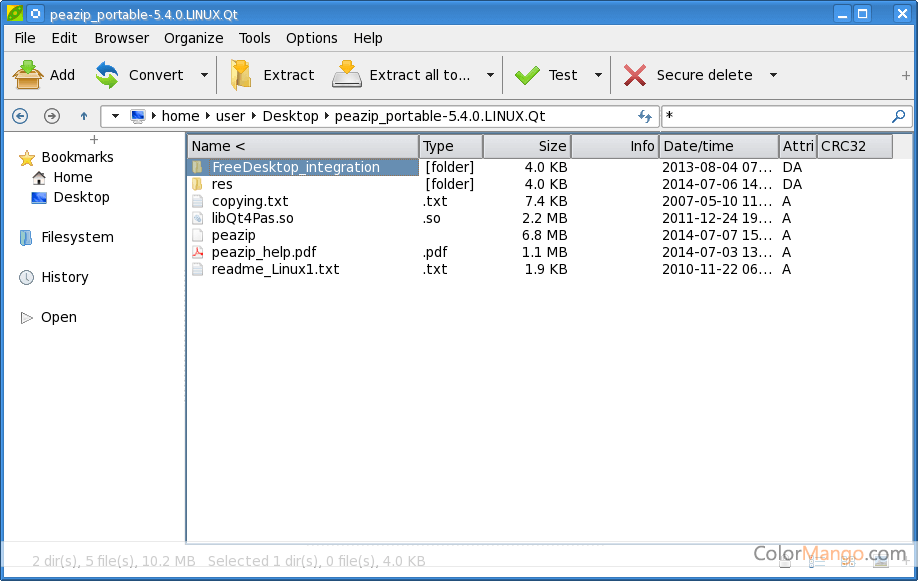
Task: Click the Filesystem label in the sidebar
Action: pyautogui.click(x=77, y=237)
